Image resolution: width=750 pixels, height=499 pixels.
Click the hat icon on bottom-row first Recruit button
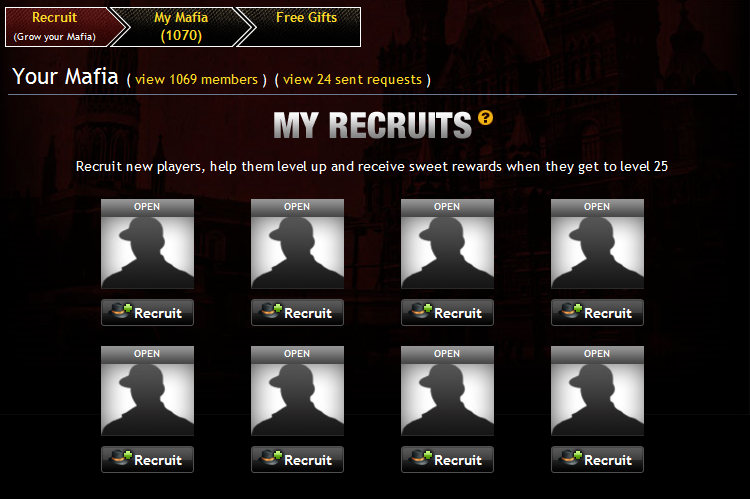[121, 458]
